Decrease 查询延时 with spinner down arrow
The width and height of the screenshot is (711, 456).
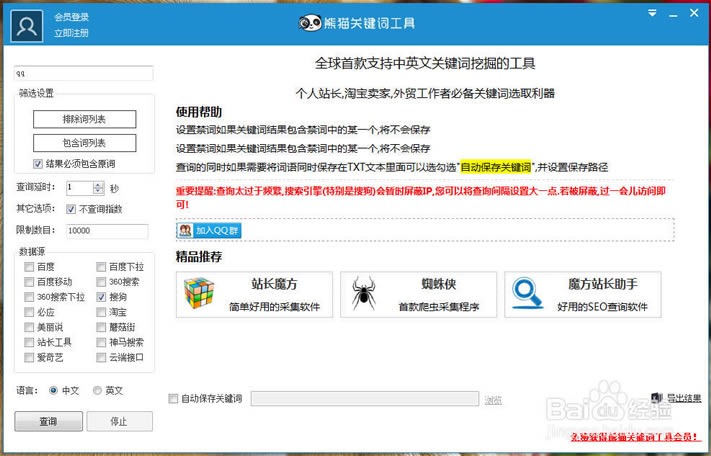click(x=98, y=191)
